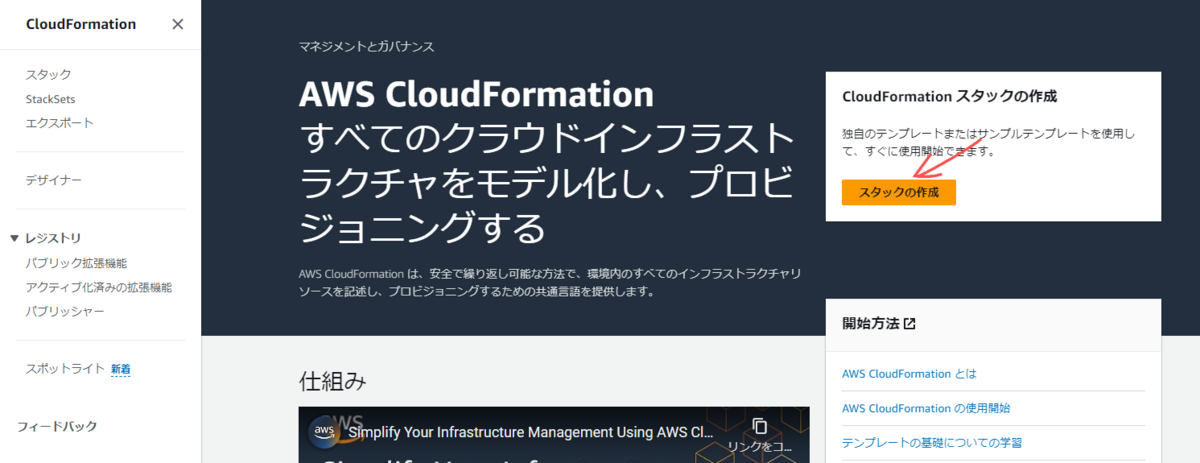This screenshot has height=463, width=1200.
Task: Open アクティブ化済みの拡張機能 under レジストリ
Action: (x=99, y=287)
